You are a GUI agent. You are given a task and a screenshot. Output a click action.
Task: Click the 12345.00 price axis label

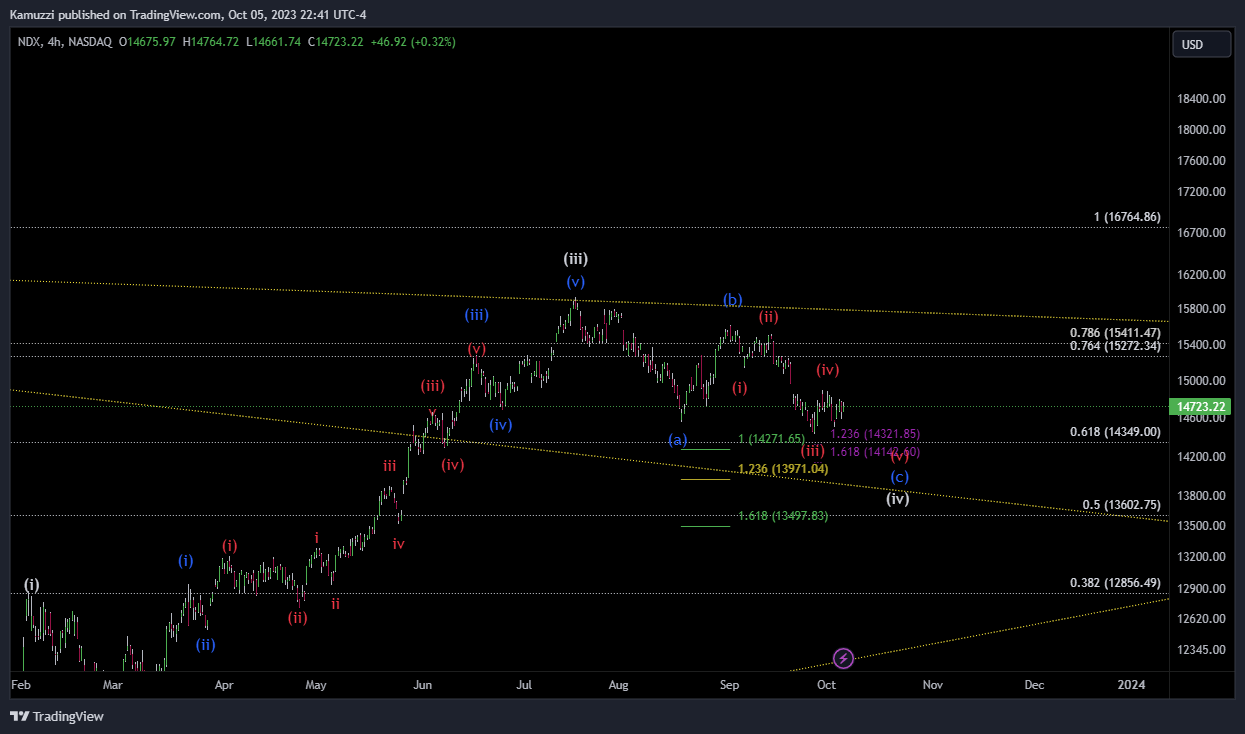[x=1203, y=650]
